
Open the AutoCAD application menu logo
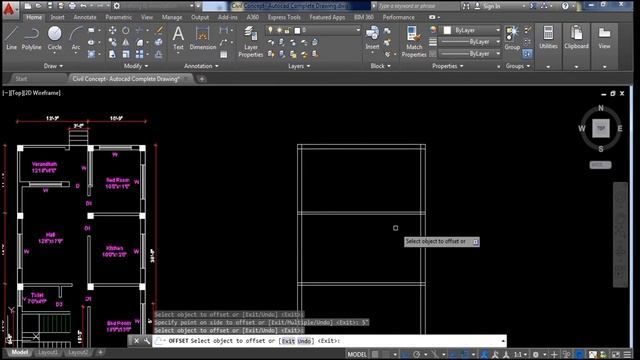pos(9,9)
